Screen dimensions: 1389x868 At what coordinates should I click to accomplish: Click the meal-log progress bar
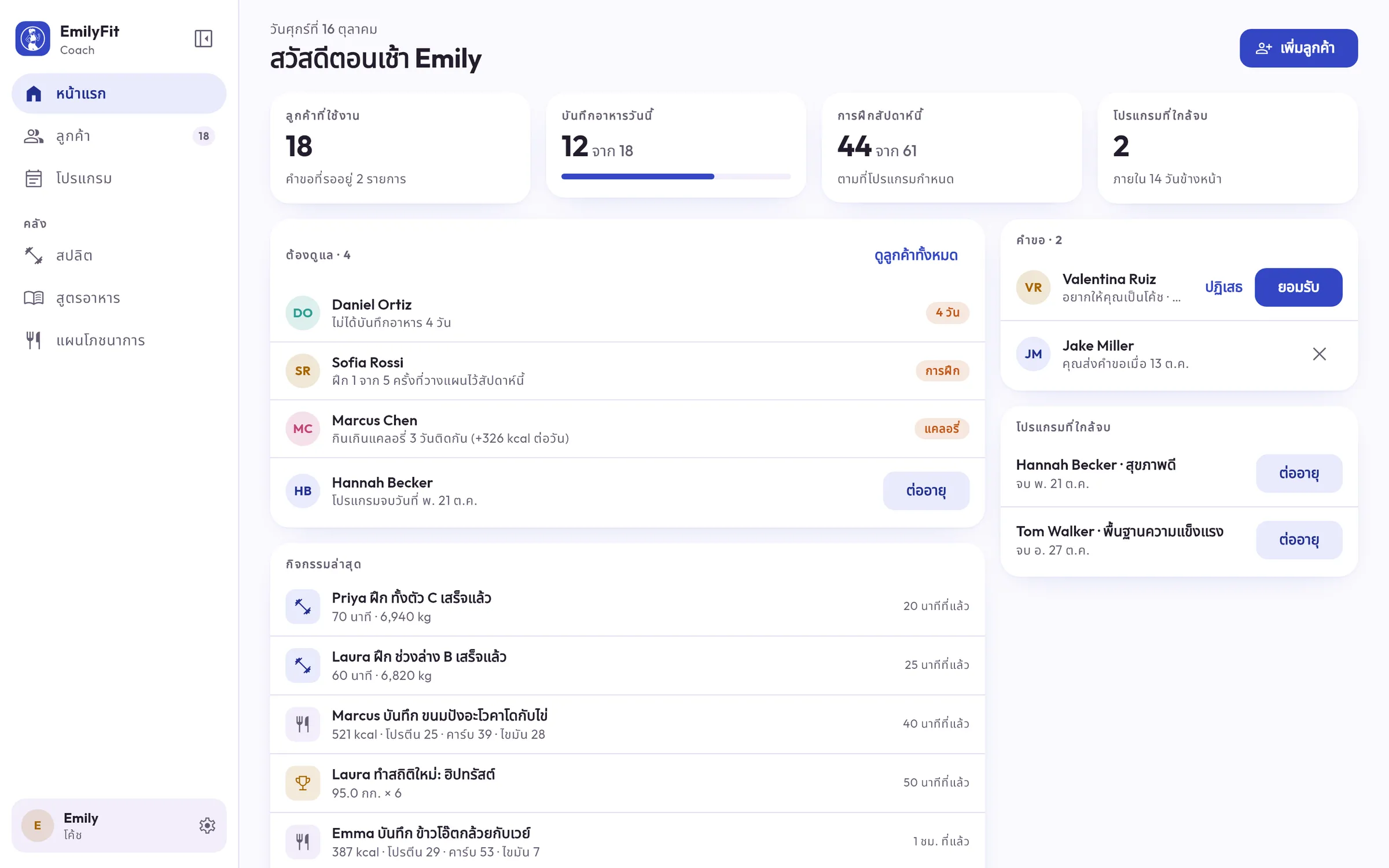click(x=675, y=176)
